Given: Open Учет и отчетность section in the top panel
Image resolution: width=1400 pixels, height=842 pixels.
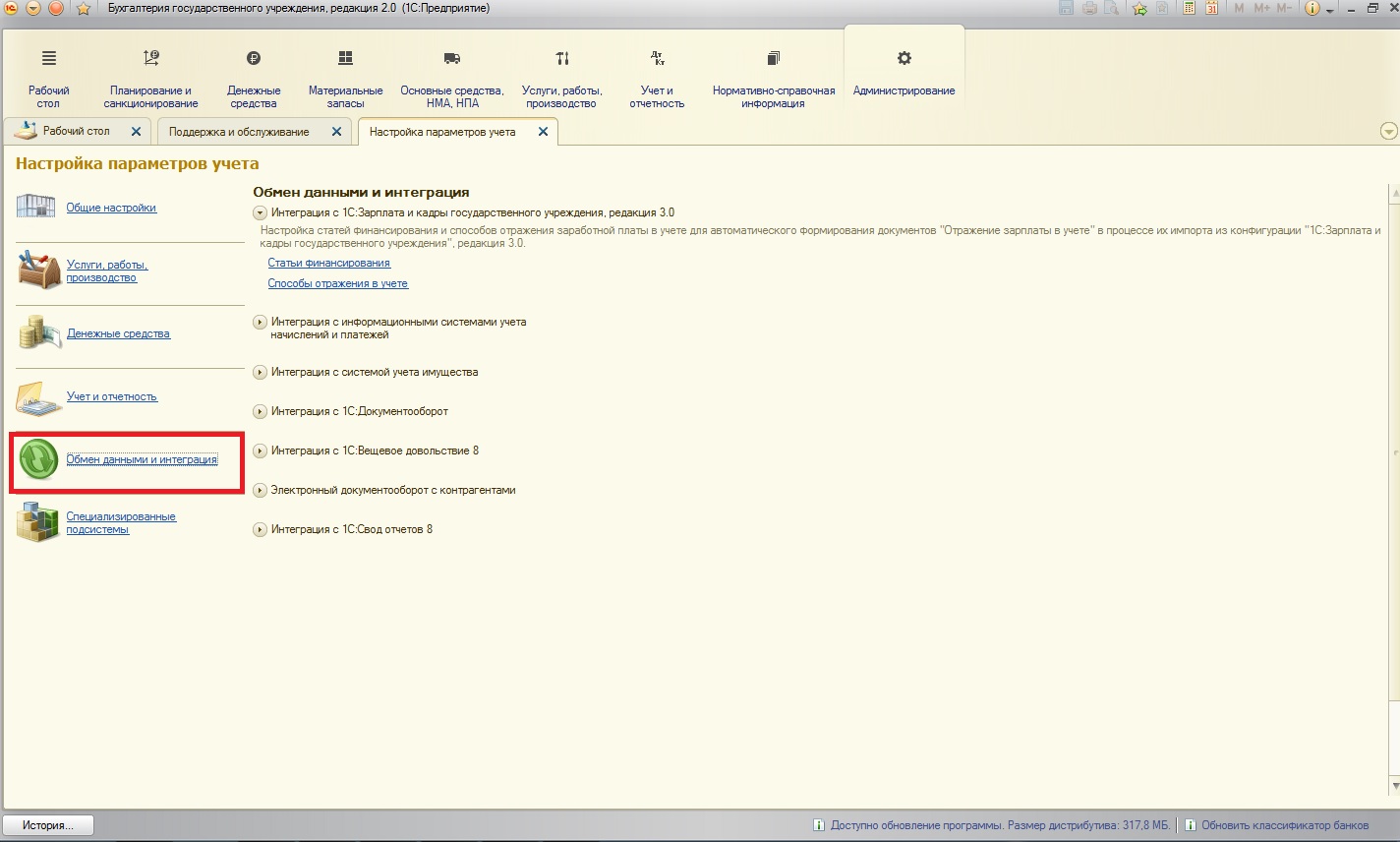Looking at the screenshot, I should (x=657, y=79).
